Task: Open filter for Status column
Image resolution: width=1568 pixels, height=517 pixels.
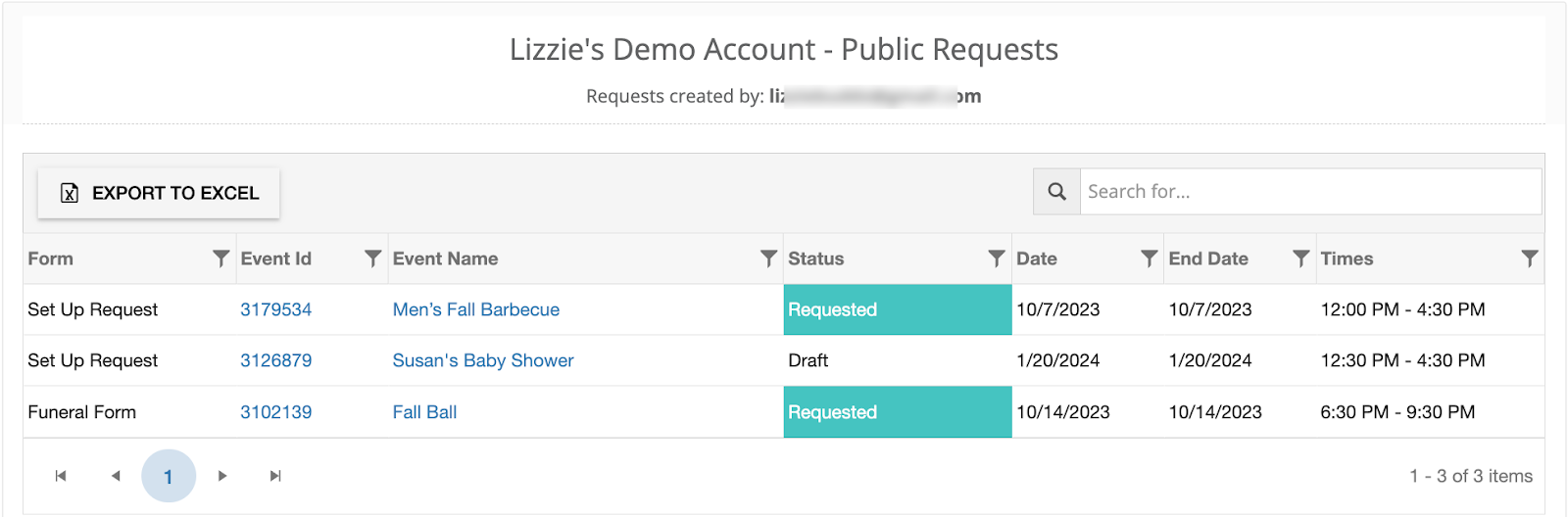Action: coord(997,258)
